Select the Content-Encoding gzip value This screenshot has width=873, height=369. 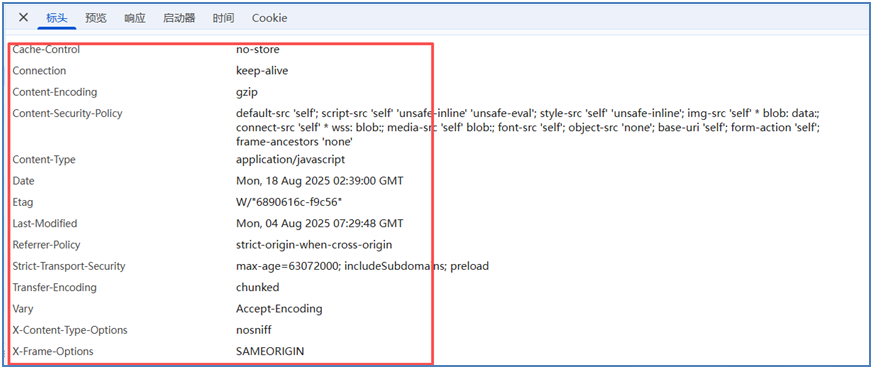click(247, 92)
